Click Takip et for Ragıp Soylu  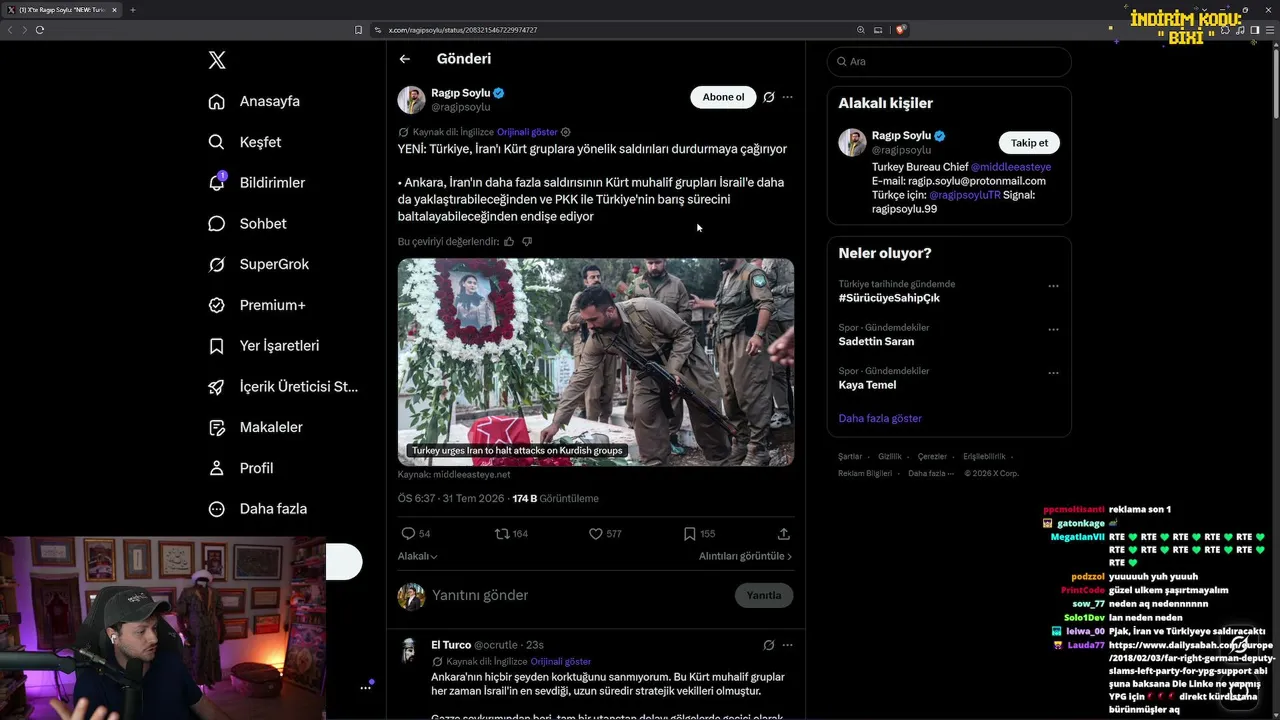tap(1029, 143)
